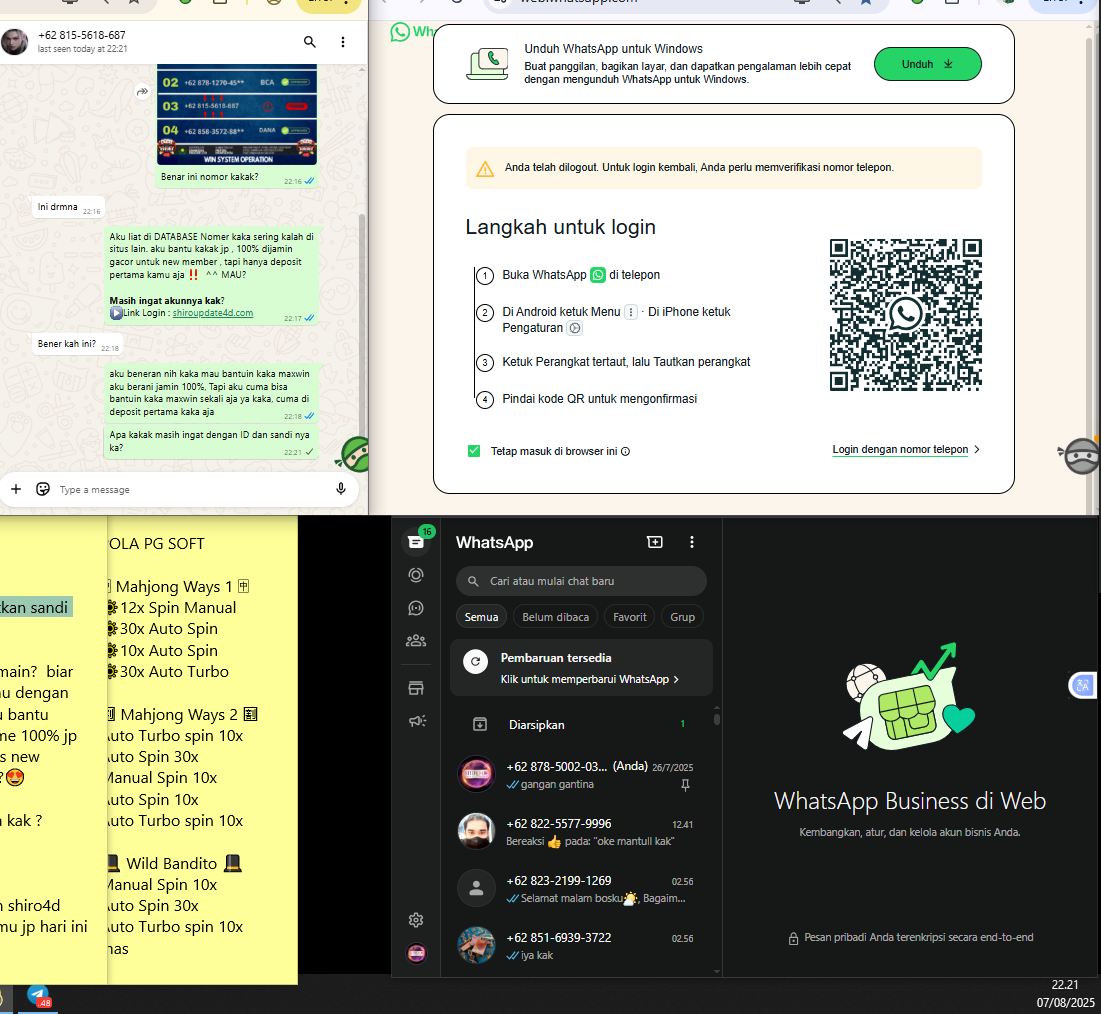Click the green ninja extension icon

pos(355,455)
